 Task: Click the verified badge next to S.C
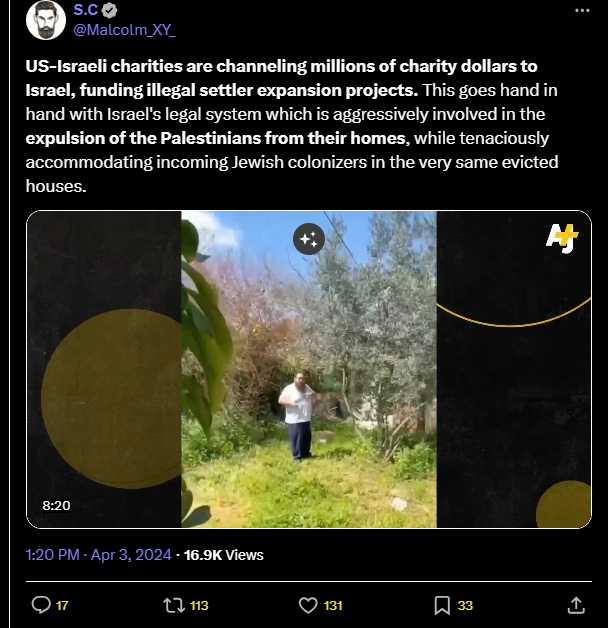110,10
